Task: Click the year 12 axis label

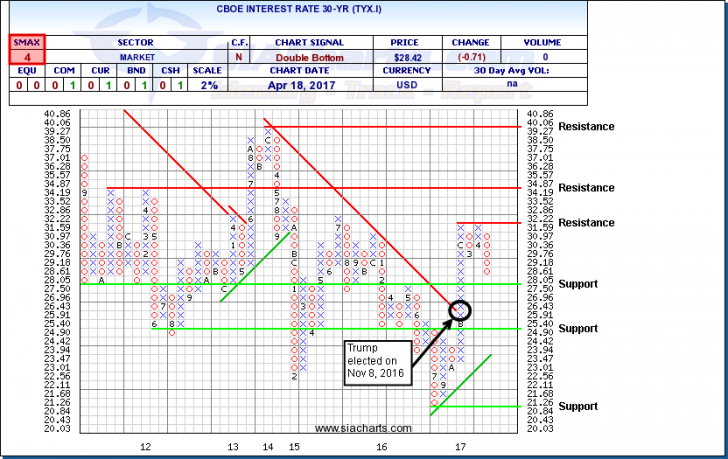Action: (x=145, y=446)
